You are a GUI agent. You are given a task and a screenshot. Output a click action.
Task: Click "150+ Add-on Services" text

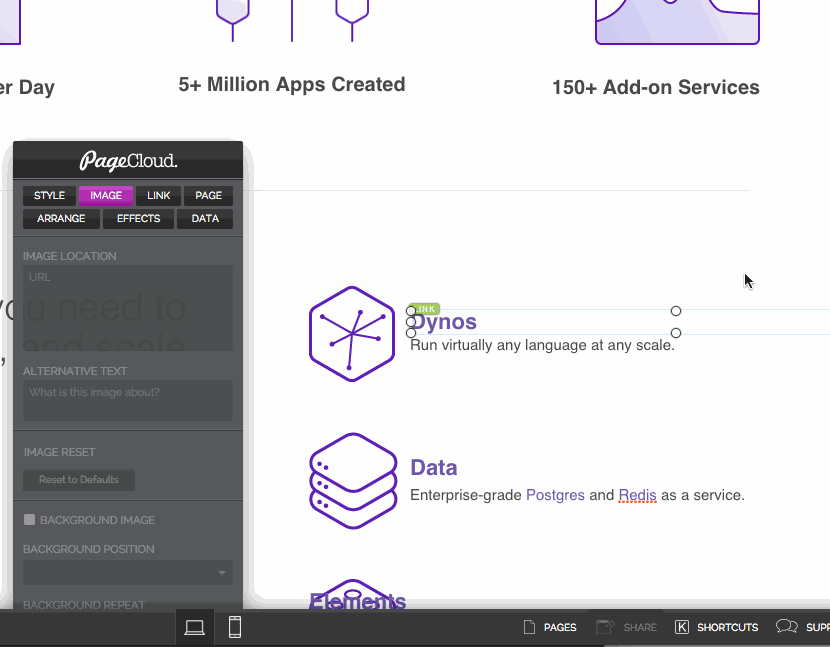point(656,87)
